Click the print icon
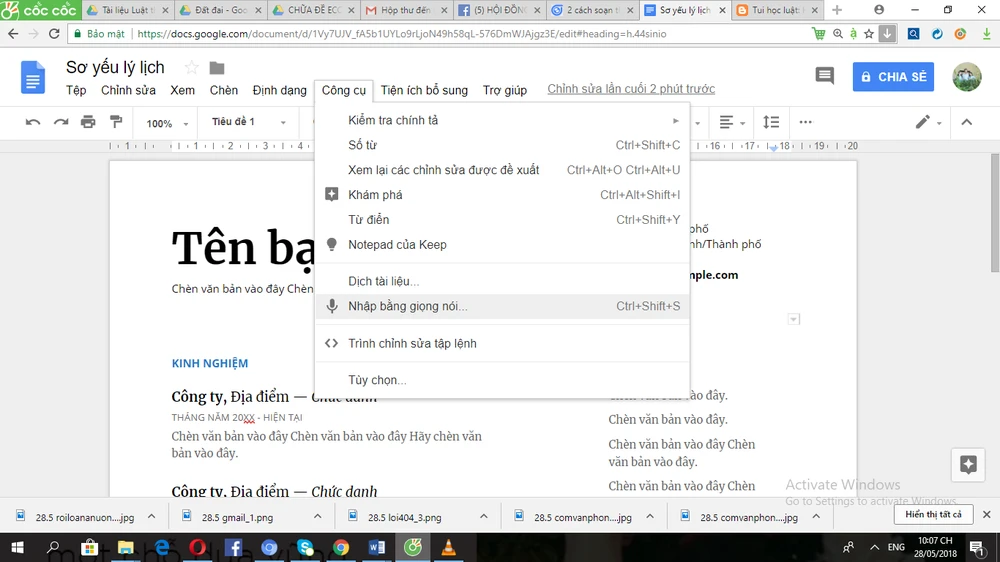 pos(88,122)
